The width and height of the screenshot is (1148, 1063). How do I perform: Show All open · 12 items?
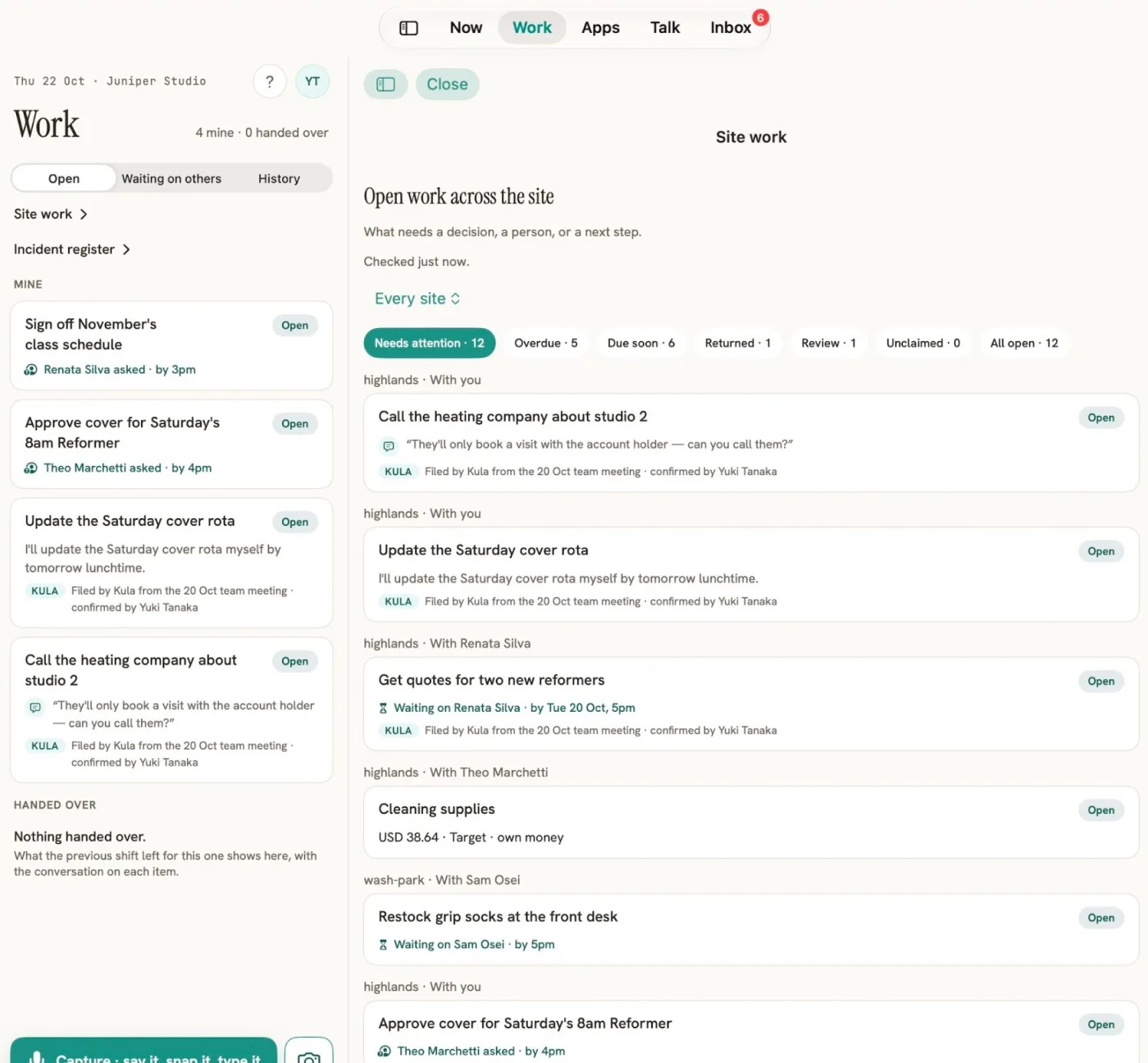click(1024, 344)
